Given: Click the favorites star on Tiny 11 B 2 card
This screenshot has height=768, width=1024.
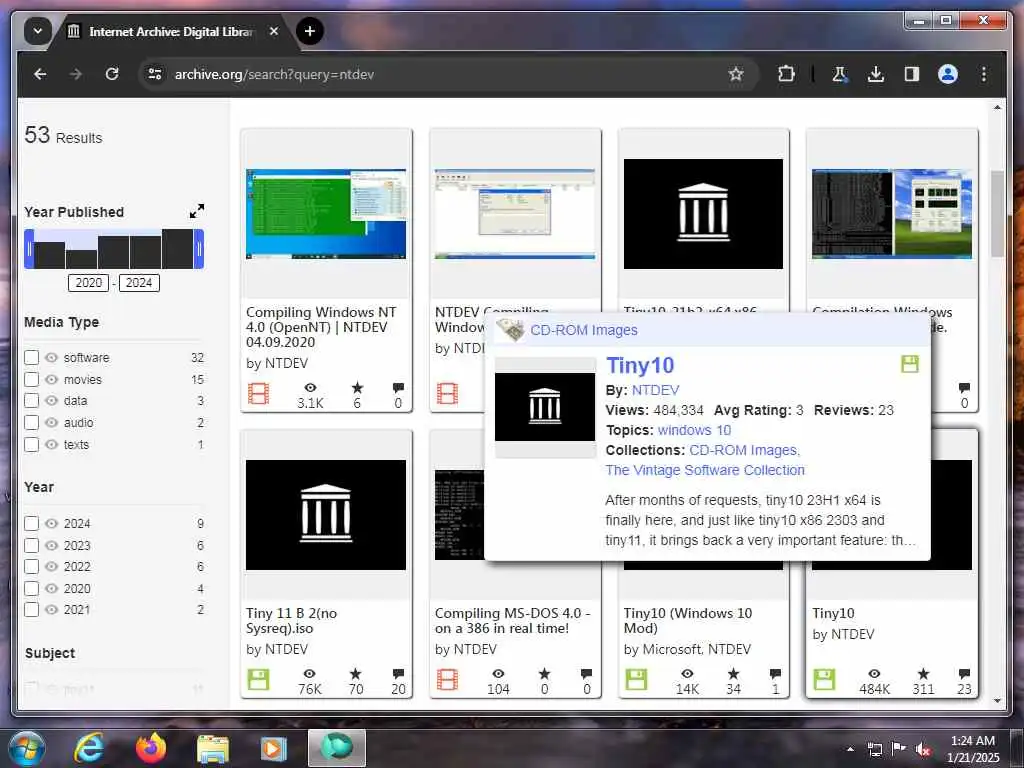Looking at the screenshot, I should point(355,673).
